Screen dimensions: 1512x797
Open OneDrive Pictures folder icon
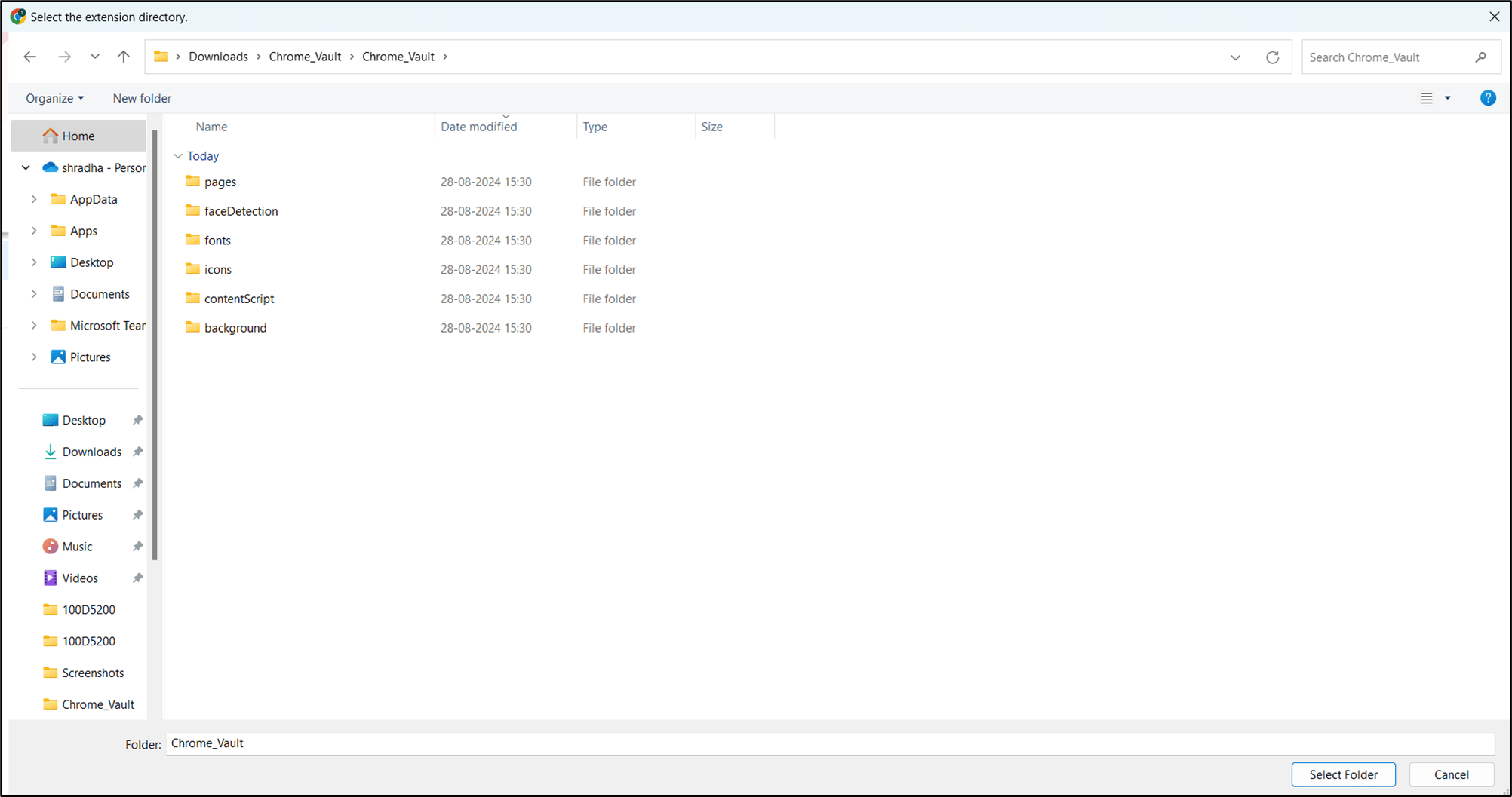(x=58, y=357)
